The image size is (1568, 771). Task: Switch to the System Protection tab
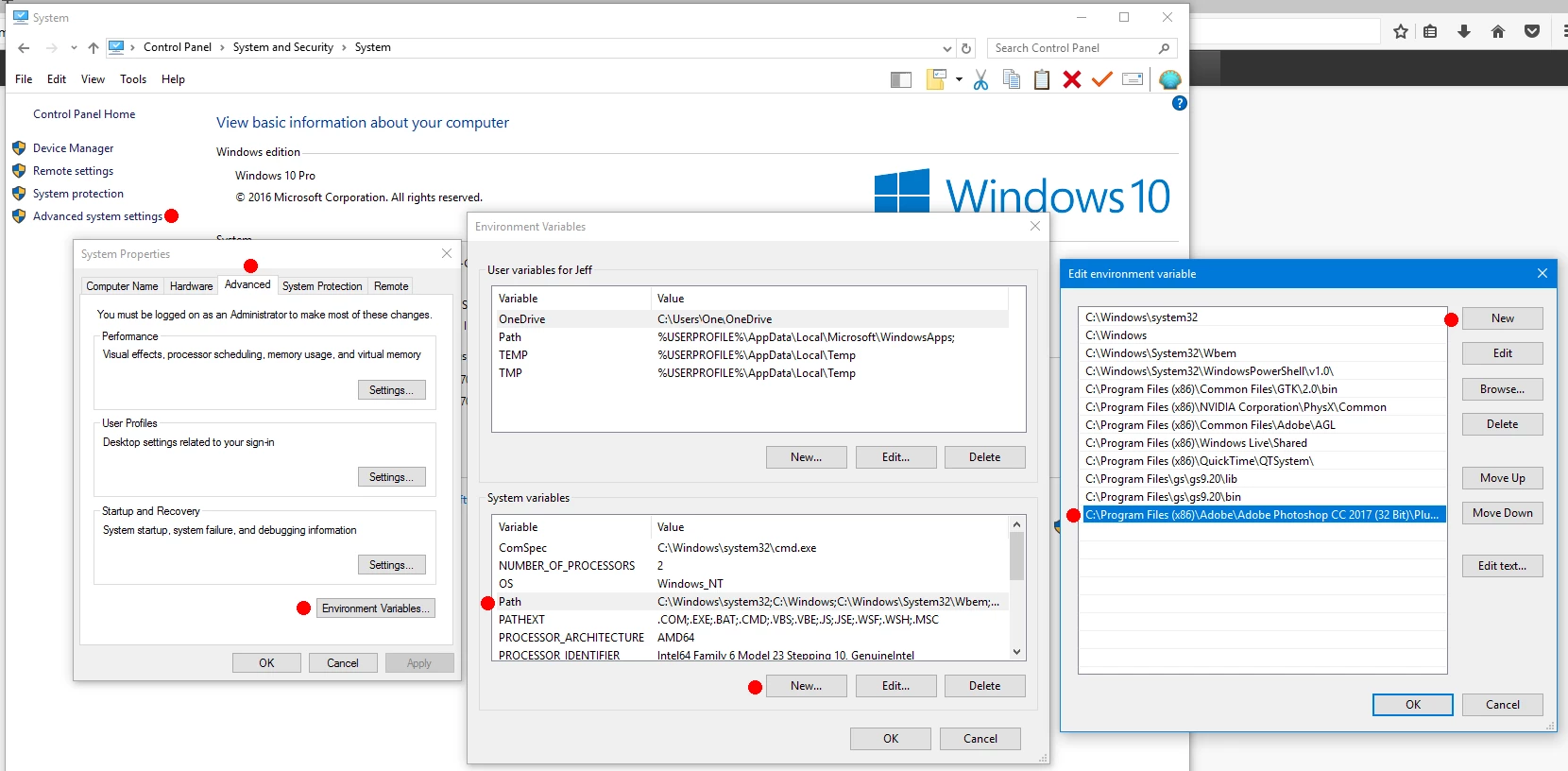point(322,286)
